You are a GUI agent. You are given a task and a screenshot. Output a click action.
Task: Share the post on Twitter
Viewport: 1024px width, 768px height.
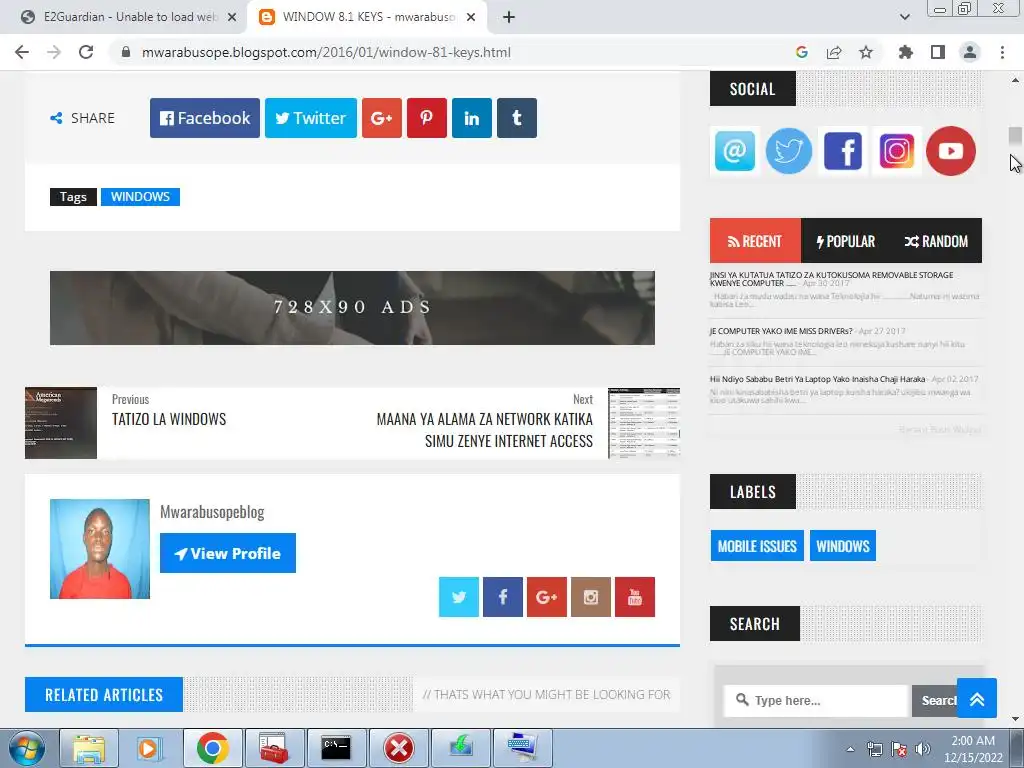click(311, 118)
